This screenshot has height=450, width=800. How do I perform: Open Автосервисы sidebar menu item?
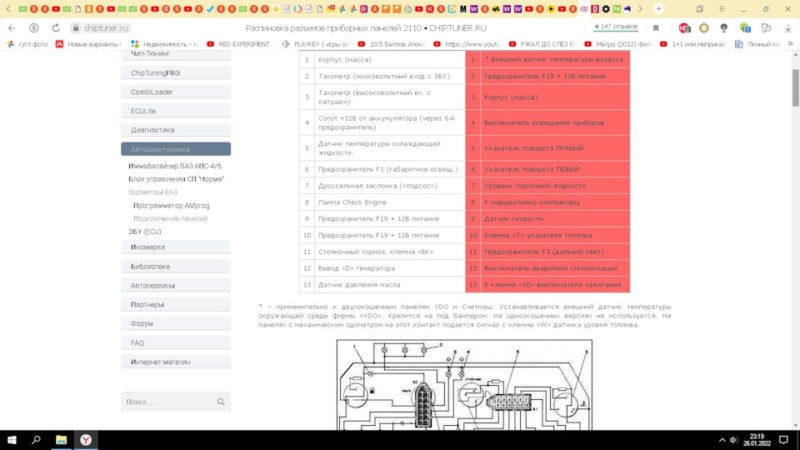(176, 285)
